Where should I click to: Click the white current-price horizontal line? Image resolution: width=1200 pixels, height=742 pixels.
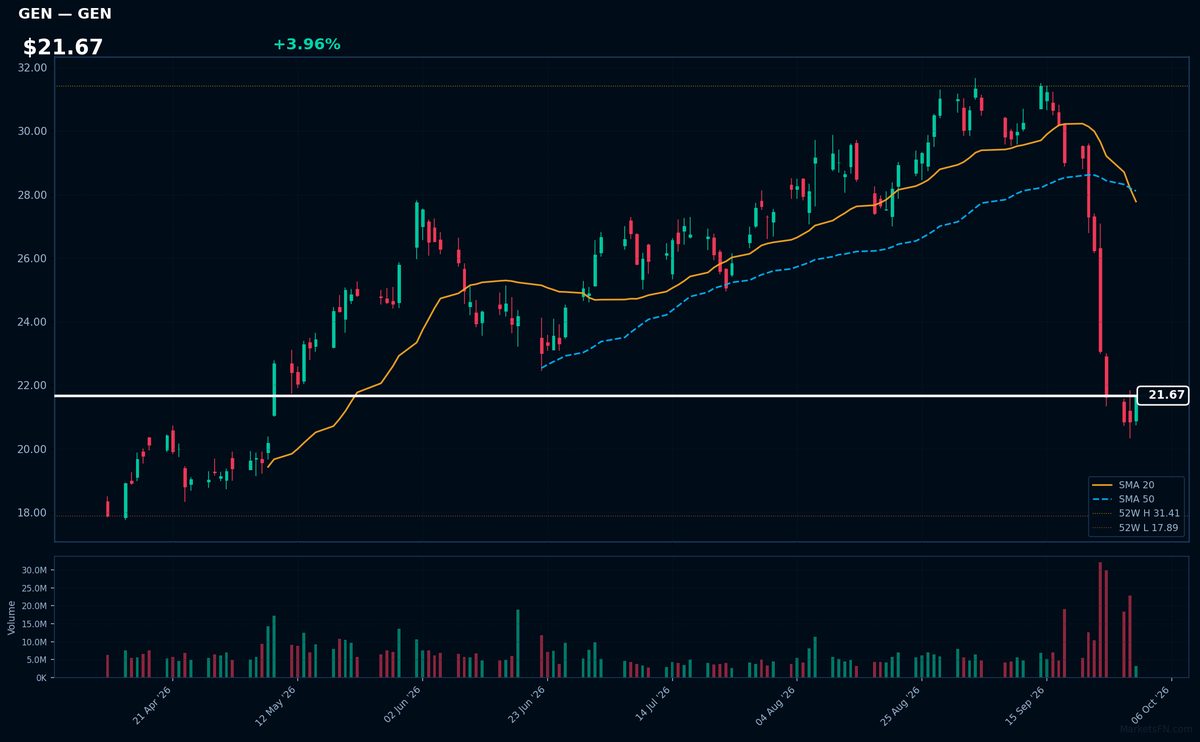click(596, 396)
